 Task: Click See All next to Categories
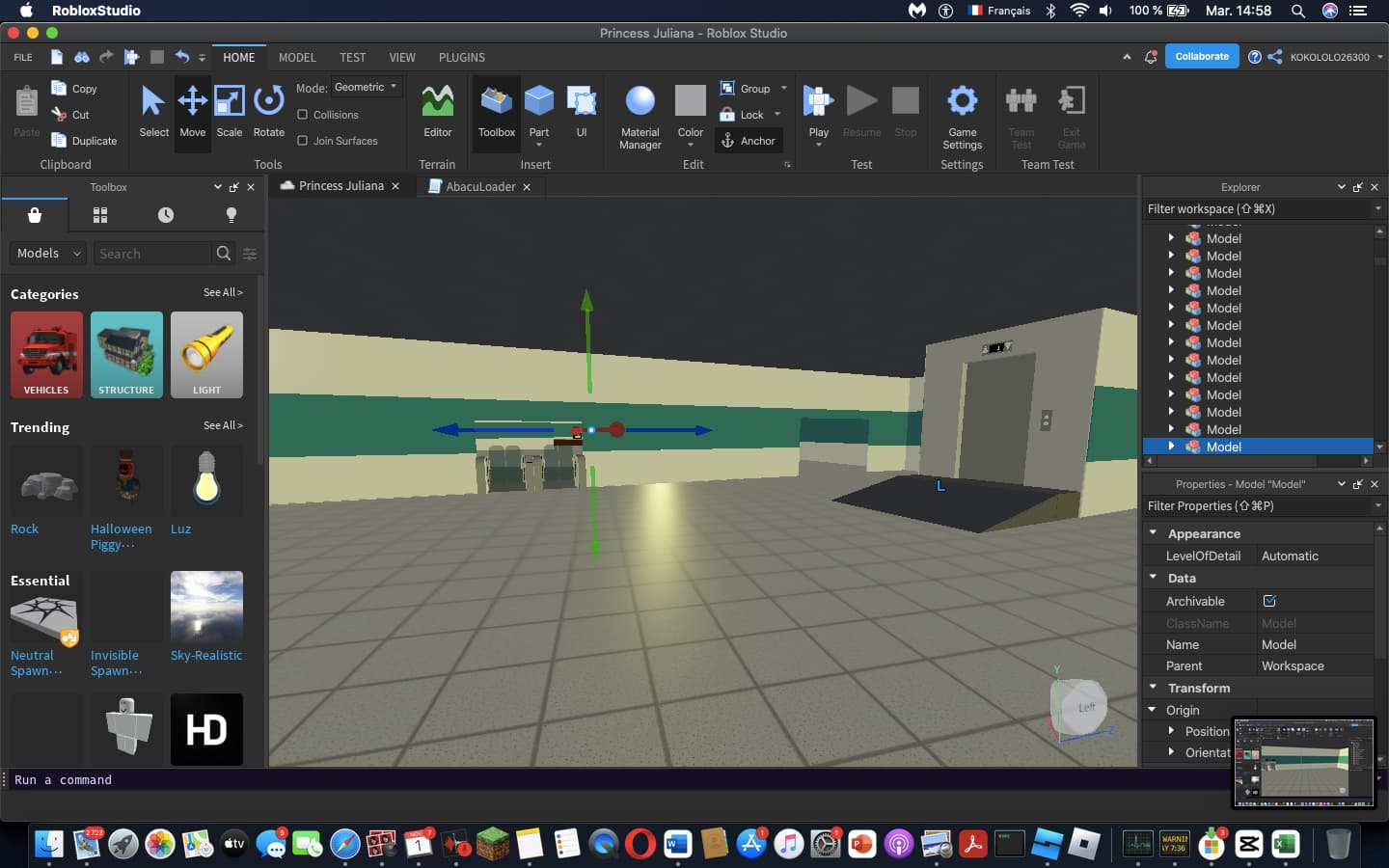click(223, 292)
